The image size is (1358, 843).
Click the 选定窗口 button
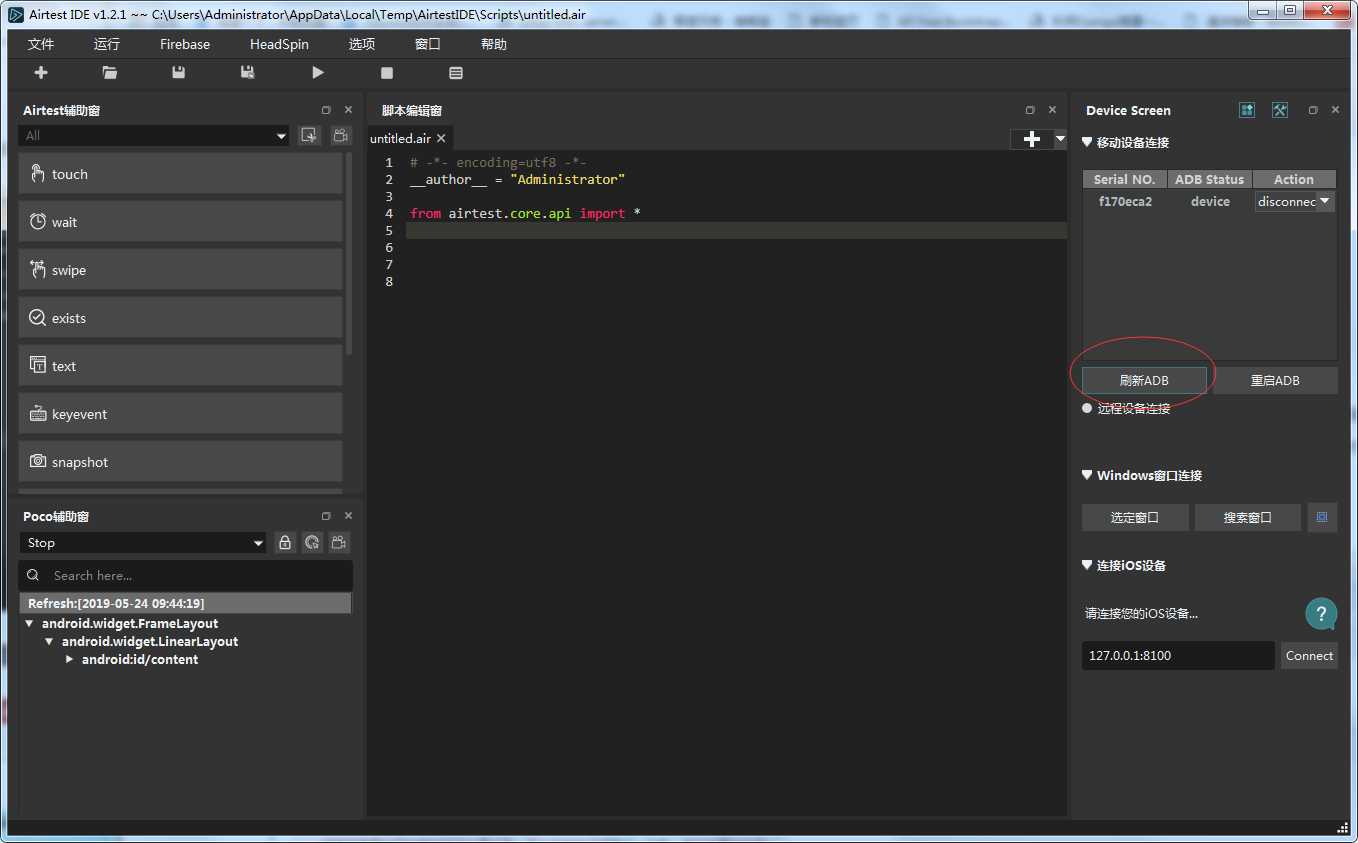click(x=1135, y=517)
